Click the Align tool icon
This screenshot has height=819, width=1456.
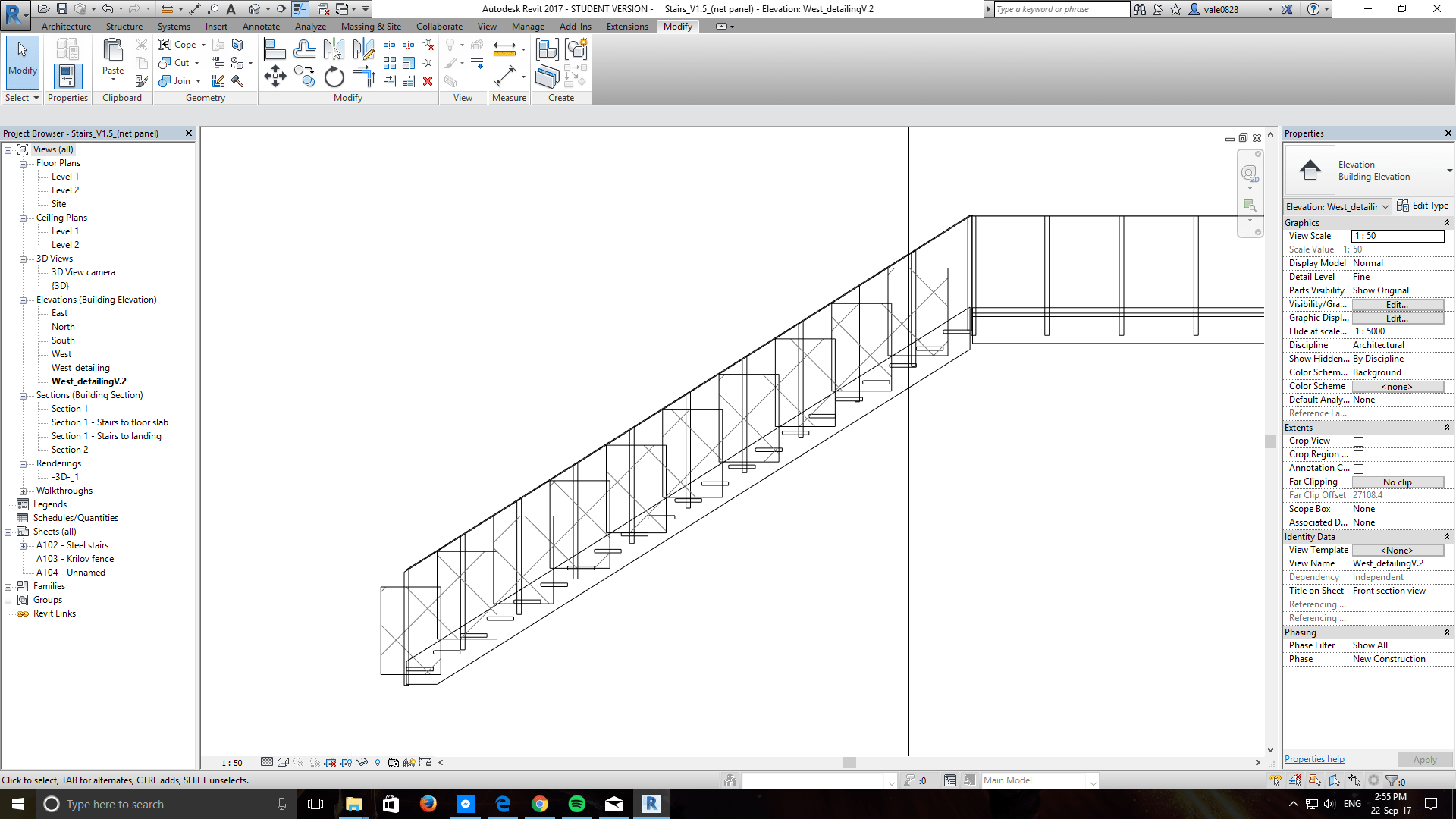[x=274, y=50]
